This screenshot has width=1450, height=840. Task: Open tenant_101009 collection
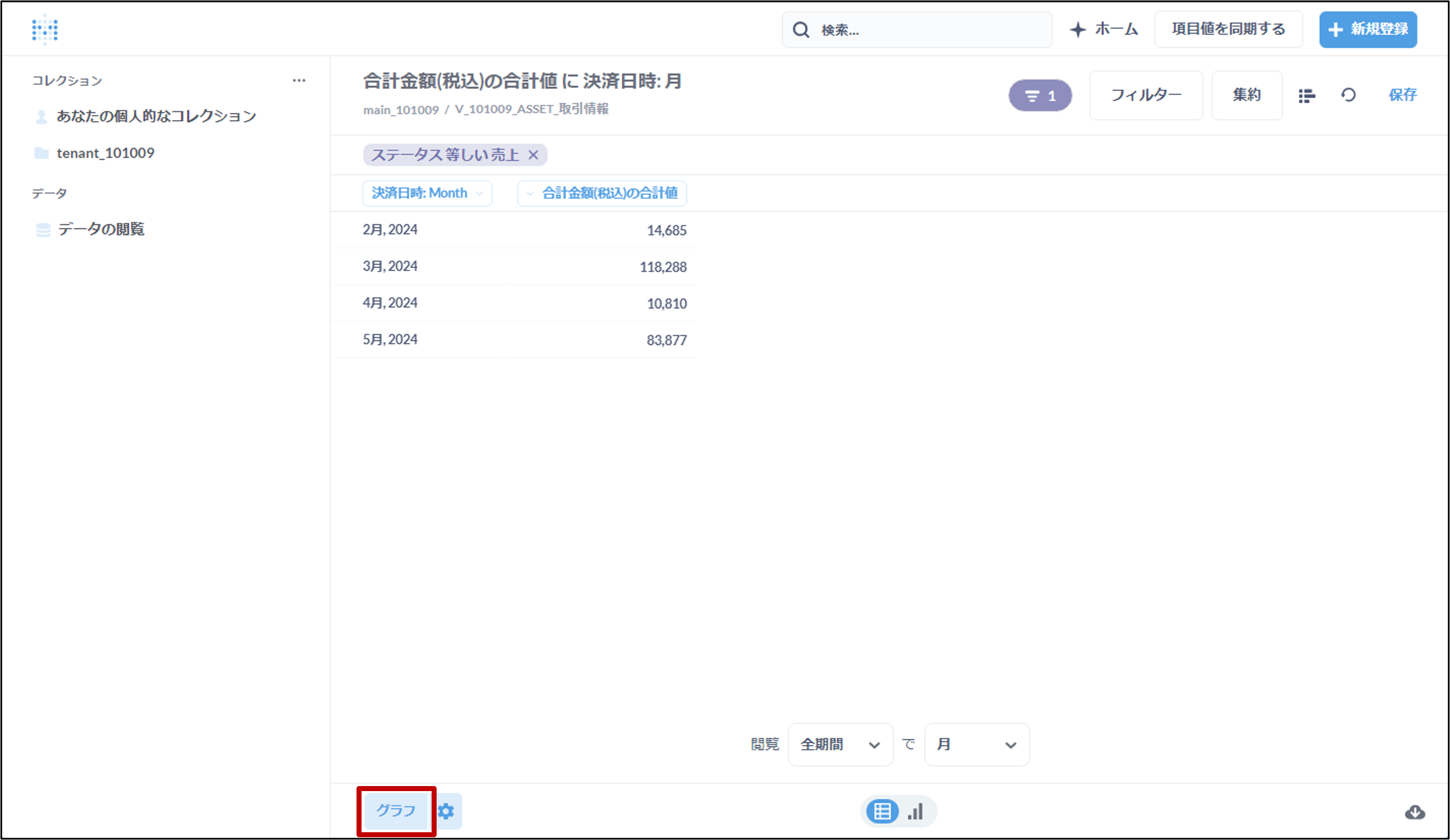coord(105,153)
